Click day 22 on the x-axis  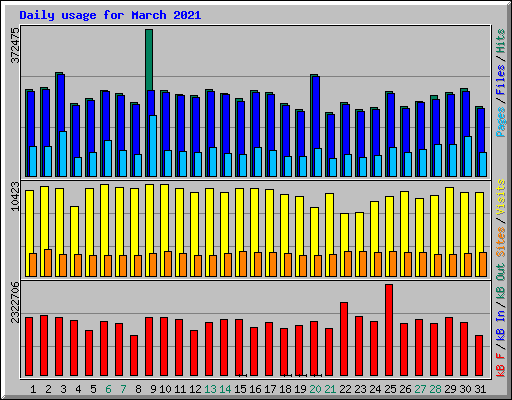coord(345,389)
